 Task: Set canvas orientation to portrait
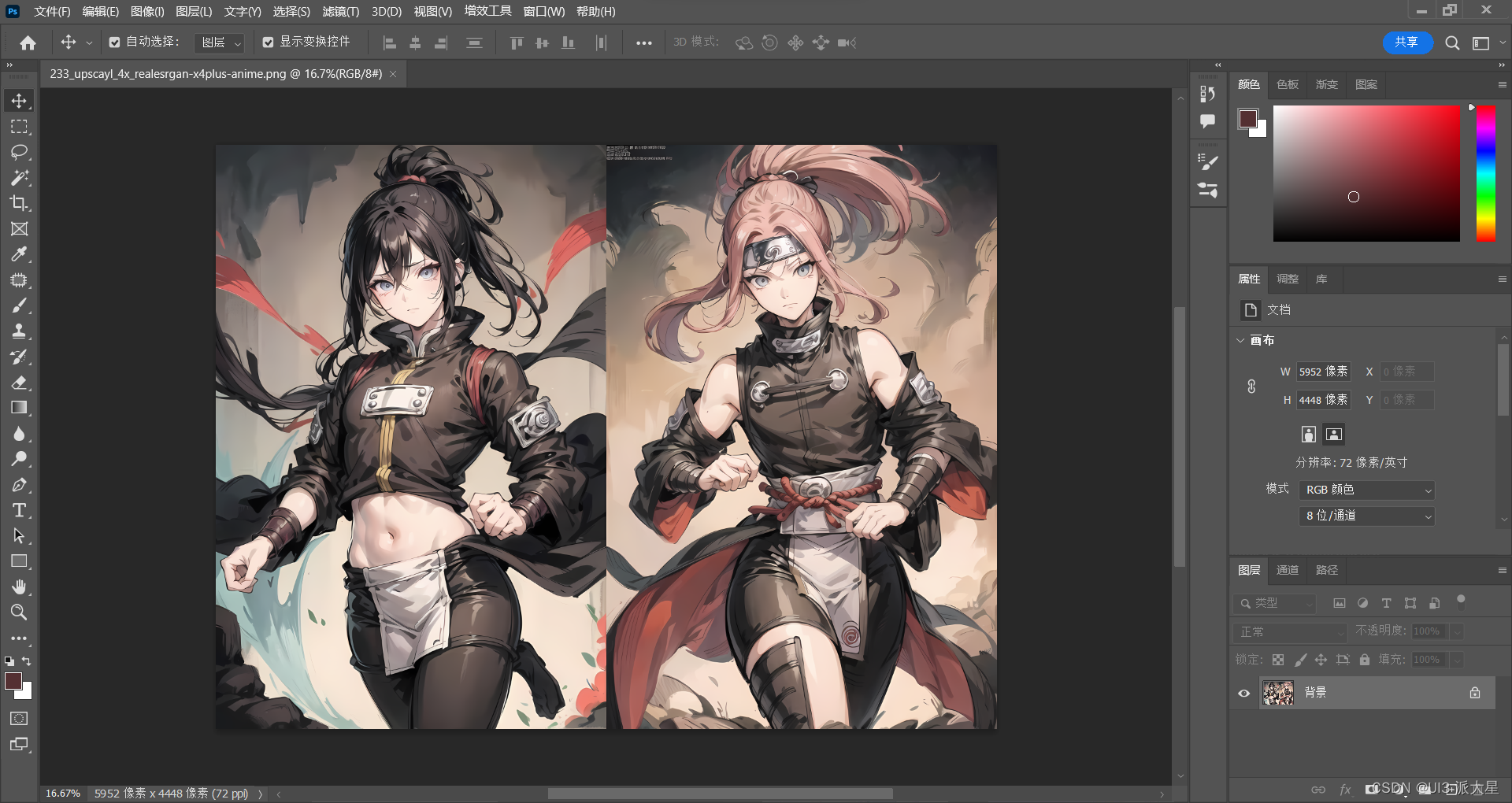1309,435
